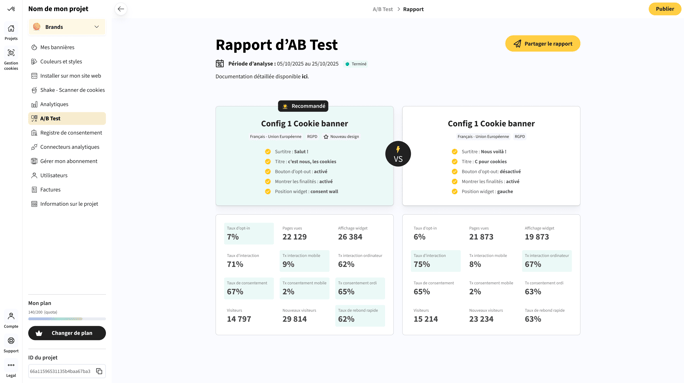This screenshot has width=684, height=383.
Task: Click the 7% Taux d'opt-in value
Action: [x=233, y=237]
